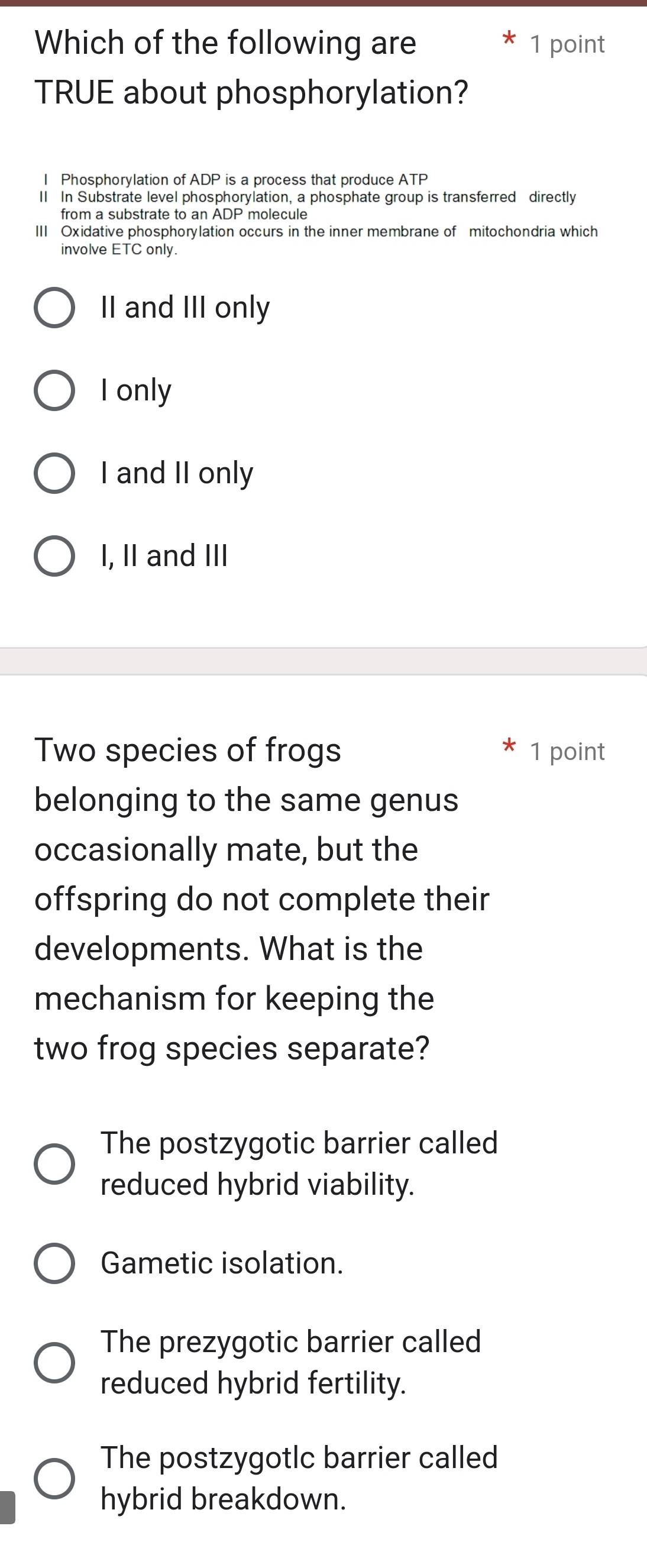The width and height of the screenshot is (647, 1568).
Task: Mark the 'I, II and III' radio button
Action: (54, 557)
